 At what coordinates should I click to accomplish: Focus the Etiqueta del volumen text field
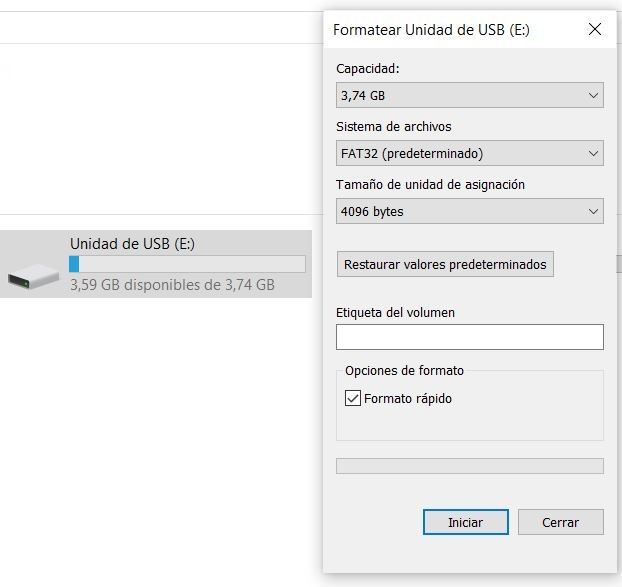(470, 337)
